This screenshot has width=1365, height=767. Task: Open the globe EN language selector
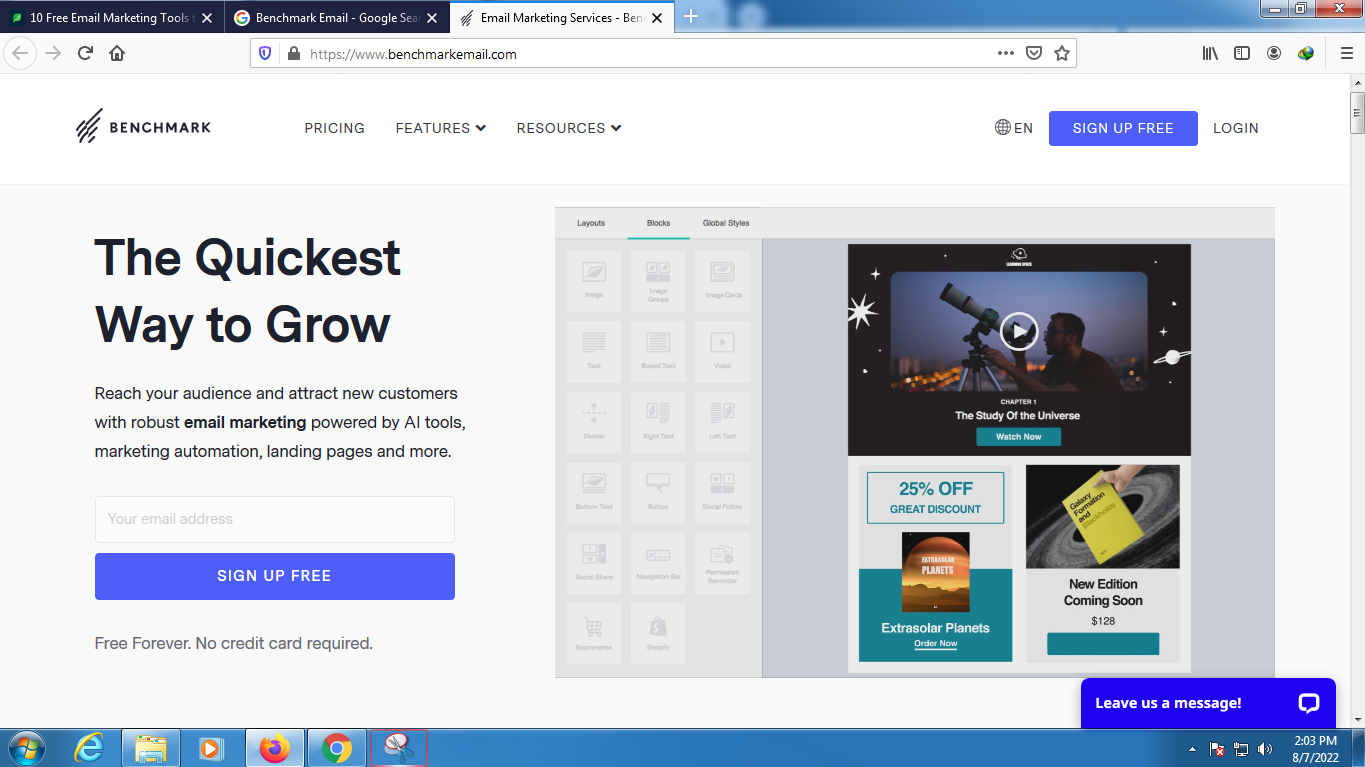(x=1014, y=128)
